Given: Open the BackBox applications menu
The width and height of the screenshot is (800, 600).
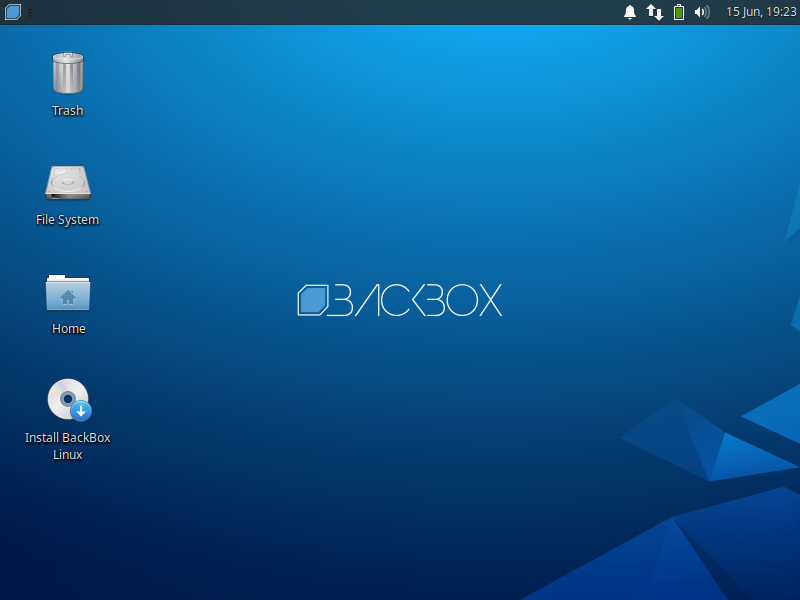Looking at the screenshot, I should click(12, 12).
